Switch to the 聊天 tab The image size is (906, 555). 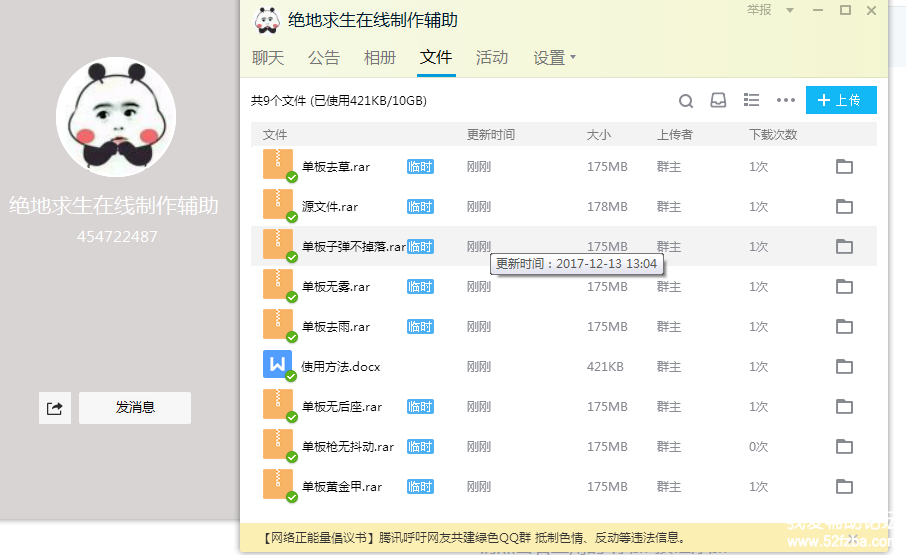click(268, 58)
